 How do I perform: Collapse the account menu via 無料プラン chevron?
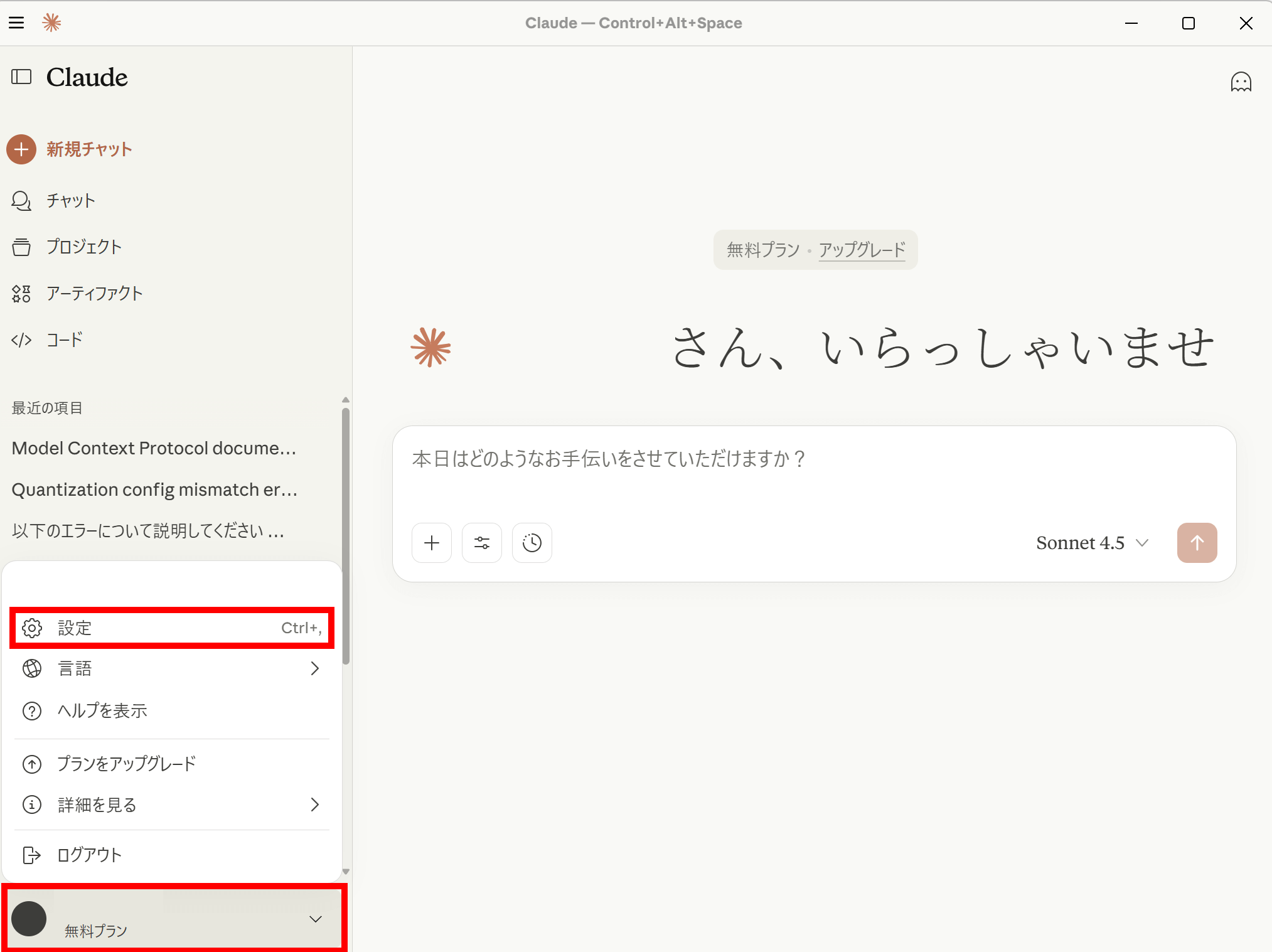[x=315, y=919]
